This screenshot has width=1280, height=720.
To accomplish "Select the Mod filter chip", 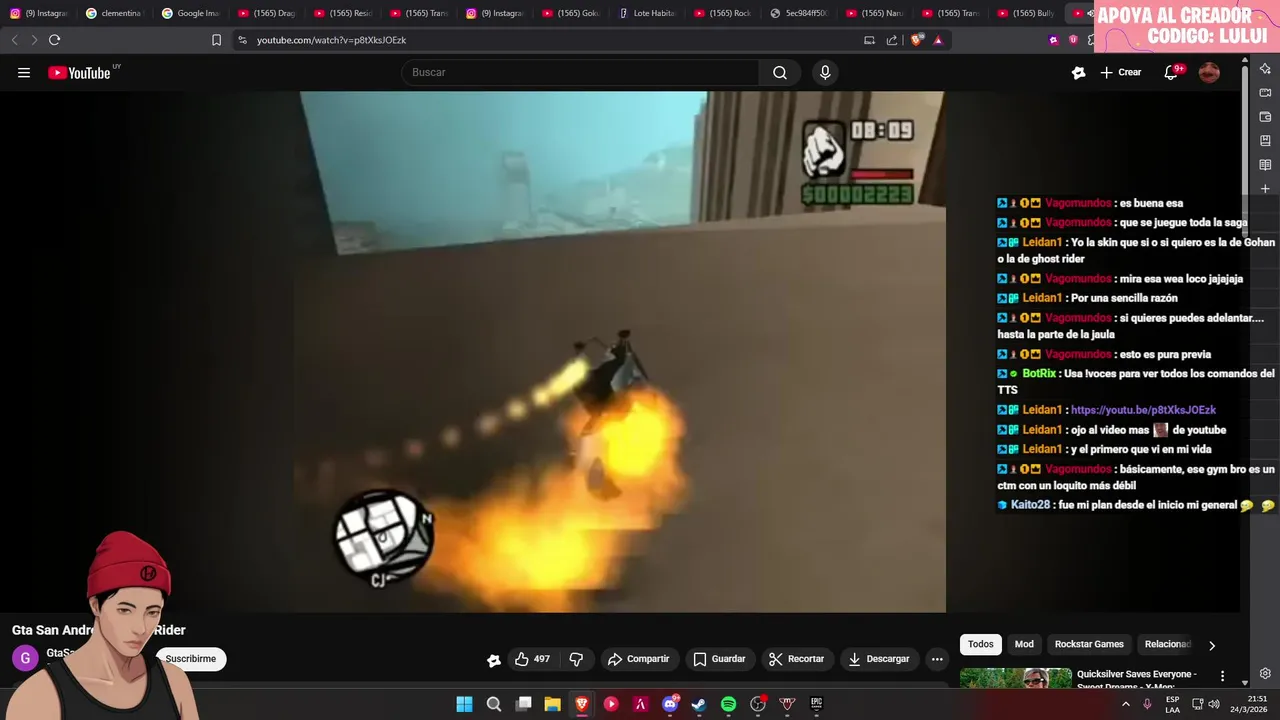I will (x=1024, y=644).
